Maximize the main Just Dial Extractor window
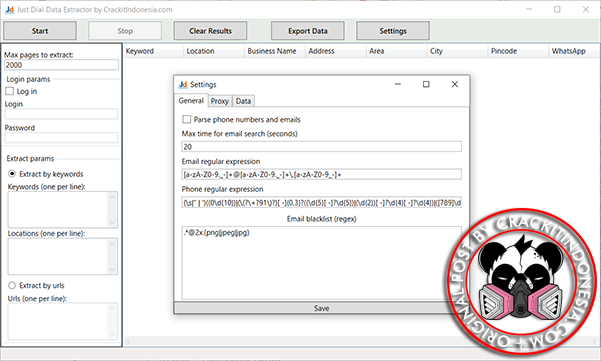This screenshot has height=361, width=601. 557,9
